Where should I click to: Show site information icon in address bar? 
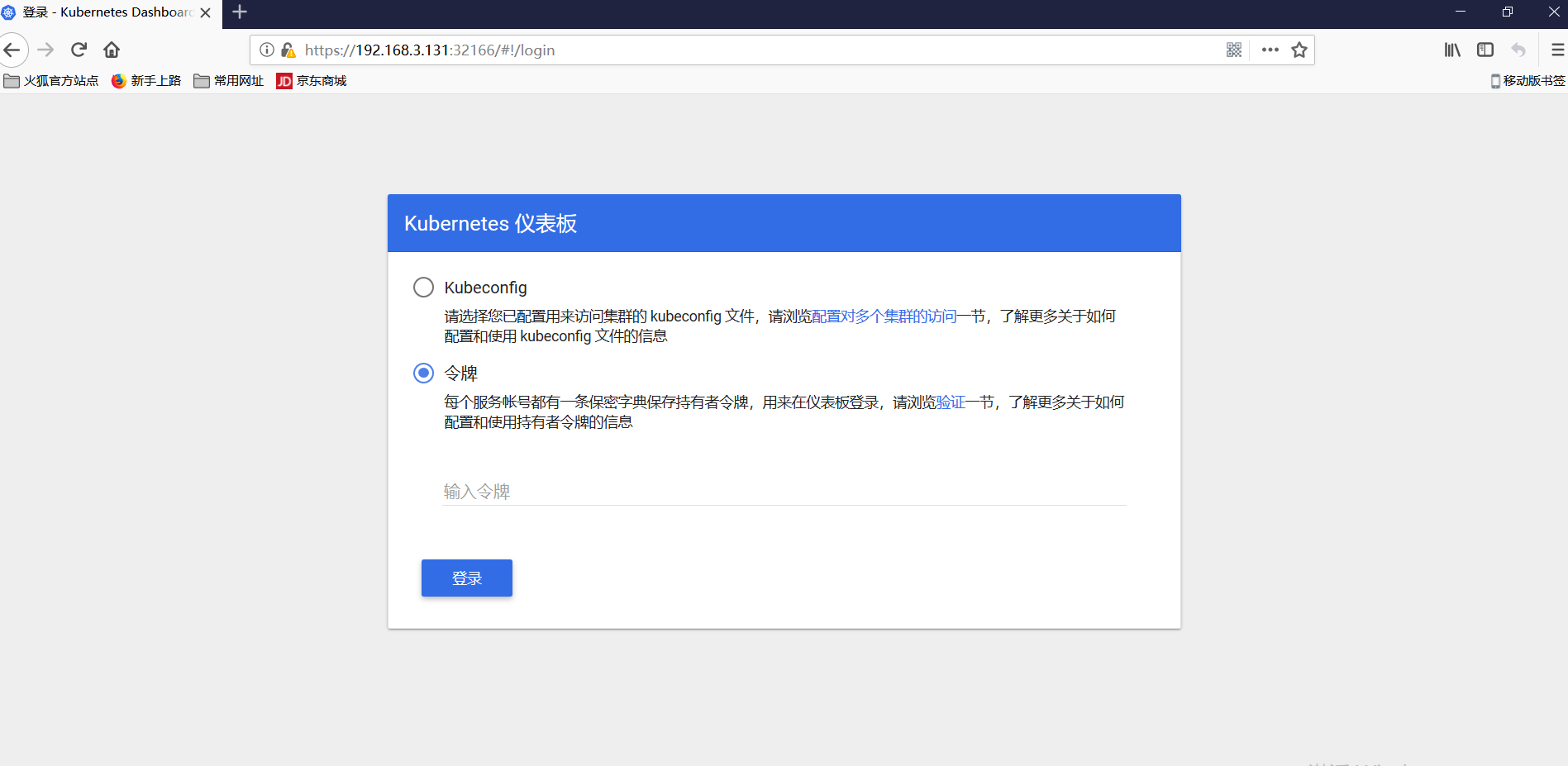coord(267,50)
